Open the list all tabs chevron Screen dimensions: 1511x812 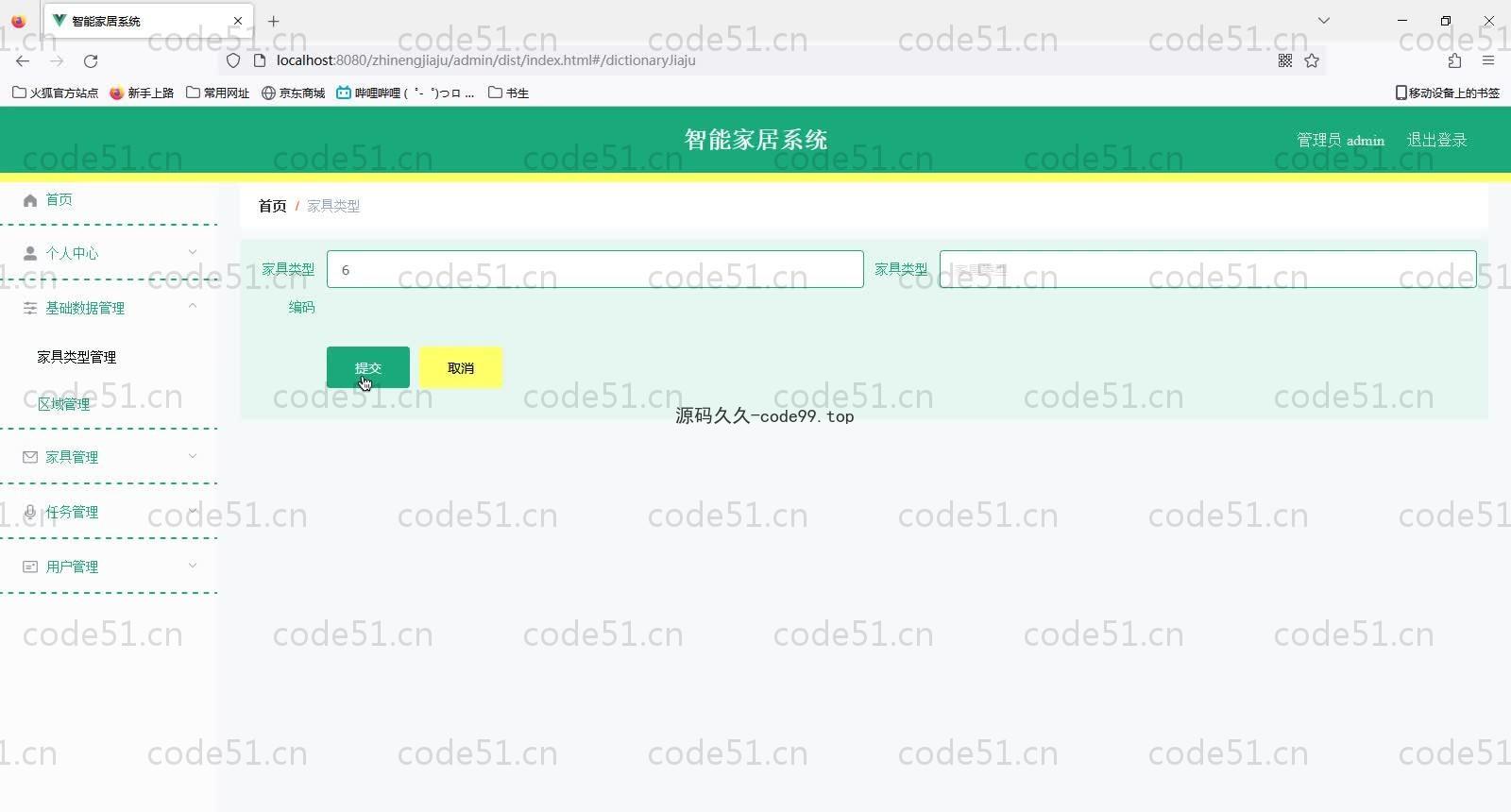click(1324, 21)
